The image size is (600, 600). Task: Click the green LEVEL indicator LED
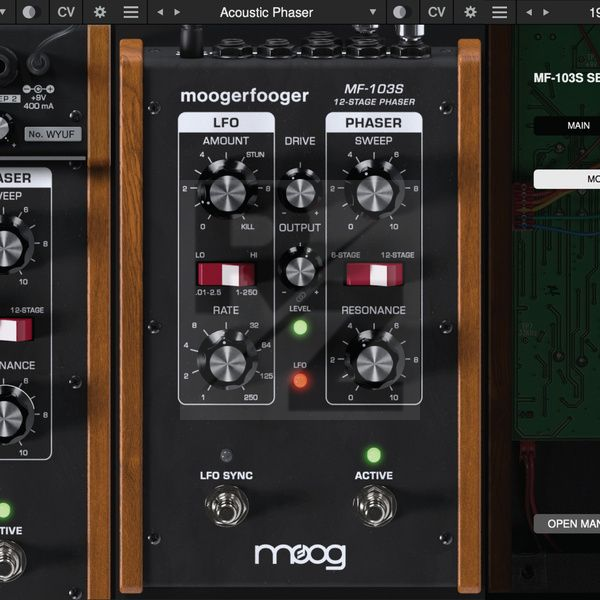tap(300, 328)
